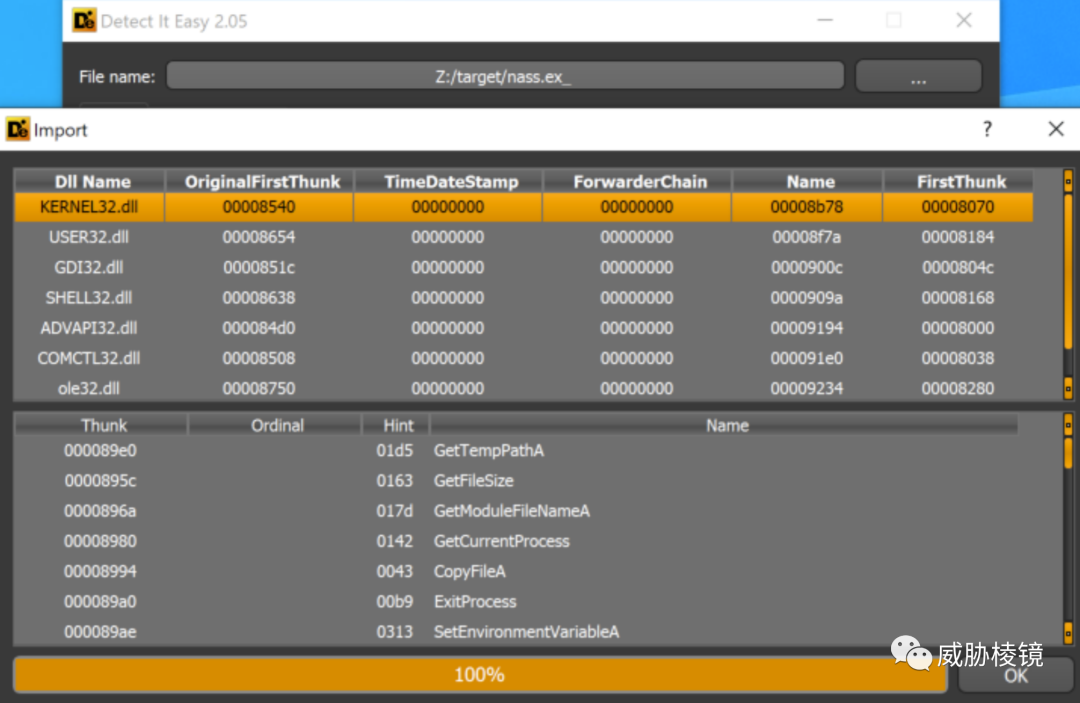This screenshot has height=703, width=1080.
Task: Click the thunk value 0000896a
Action: click(x=101, y=512)
